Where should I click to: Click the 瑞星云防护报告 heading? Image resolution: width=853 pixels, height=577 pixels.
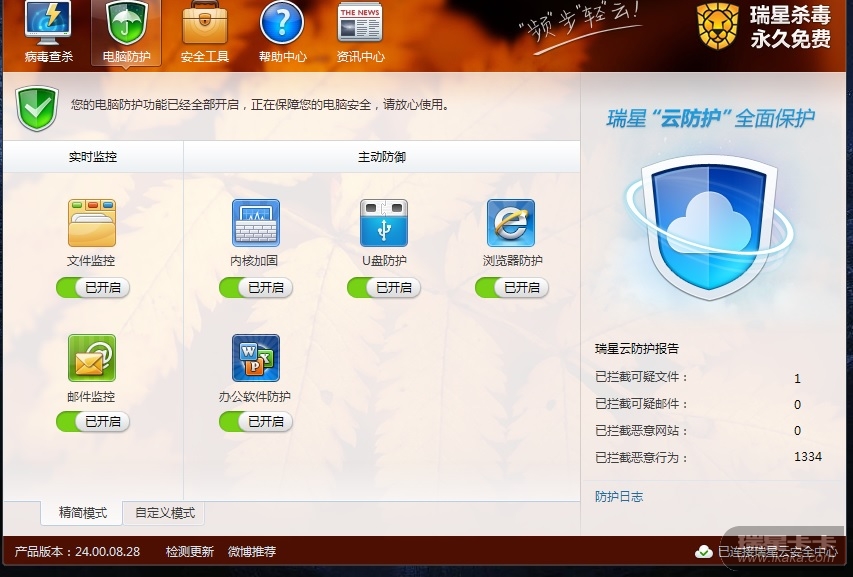coord(636,349)
